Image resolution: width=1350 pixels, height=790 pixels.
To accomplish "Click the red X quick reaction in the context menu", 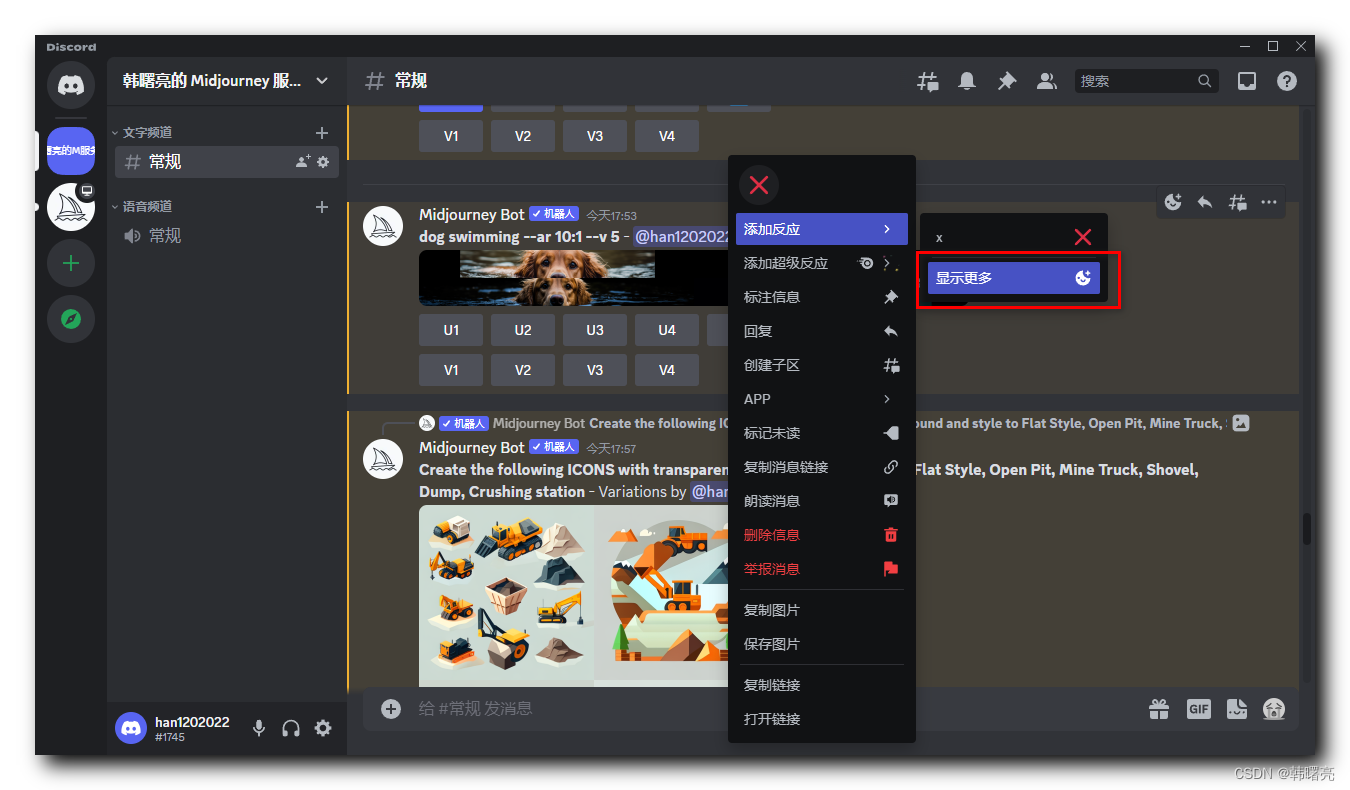I will tap(759, 184).
